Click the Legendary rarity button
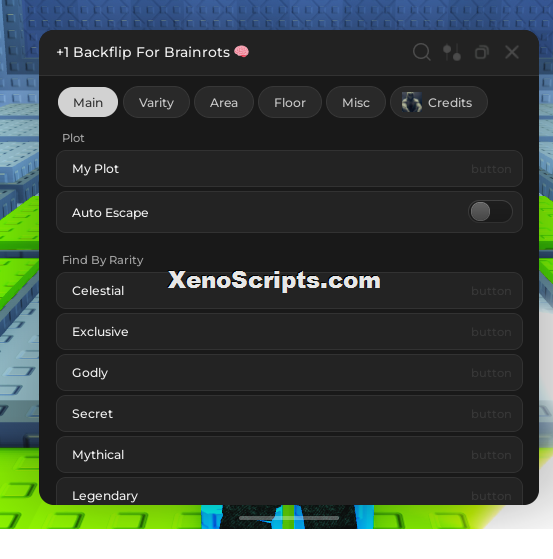This screenshot has width=553, height=559. [290, 491]
